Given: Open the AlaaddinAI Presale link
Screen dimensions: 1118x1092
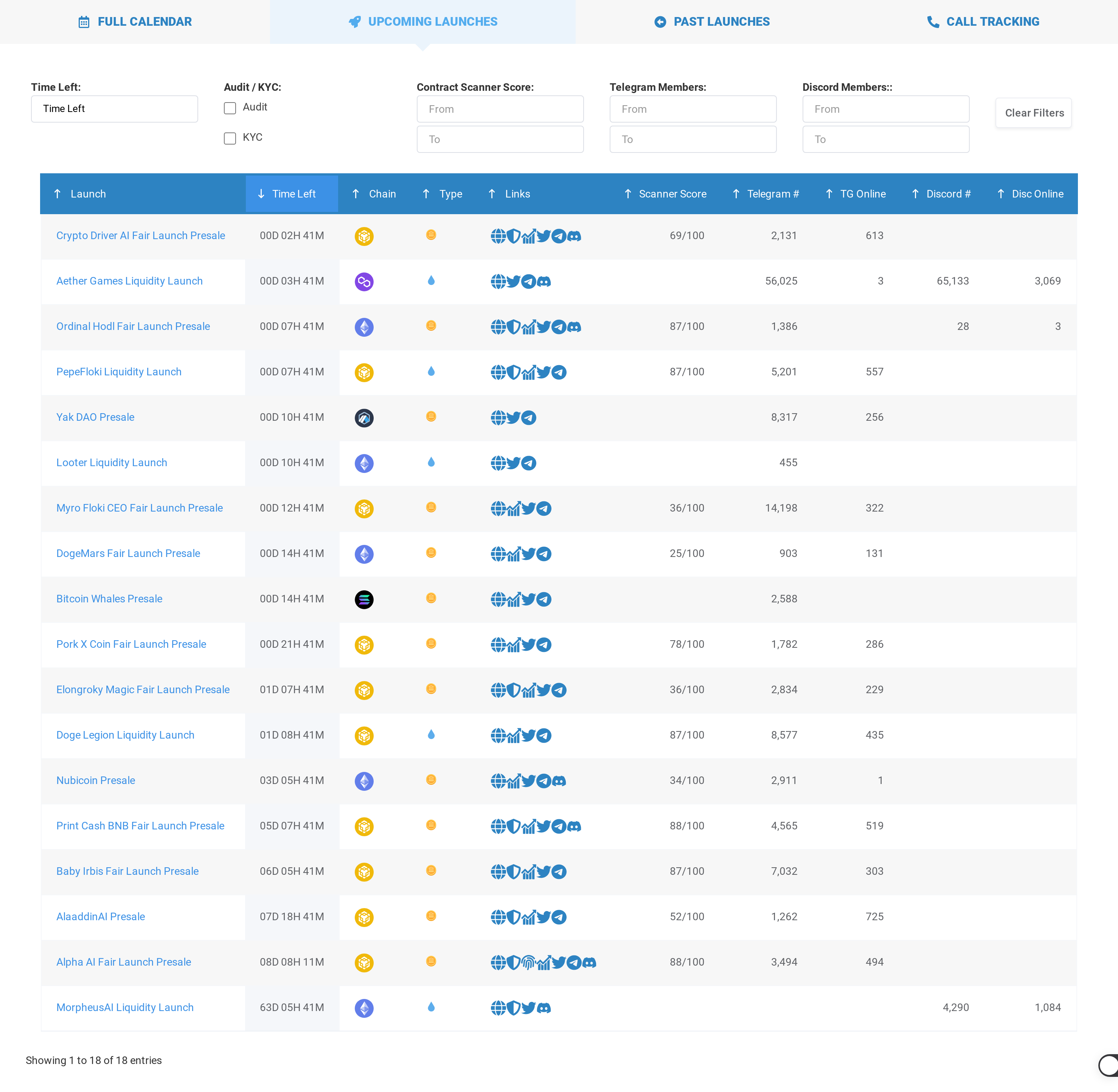Looking at the screenshot, I should point(100,916).
